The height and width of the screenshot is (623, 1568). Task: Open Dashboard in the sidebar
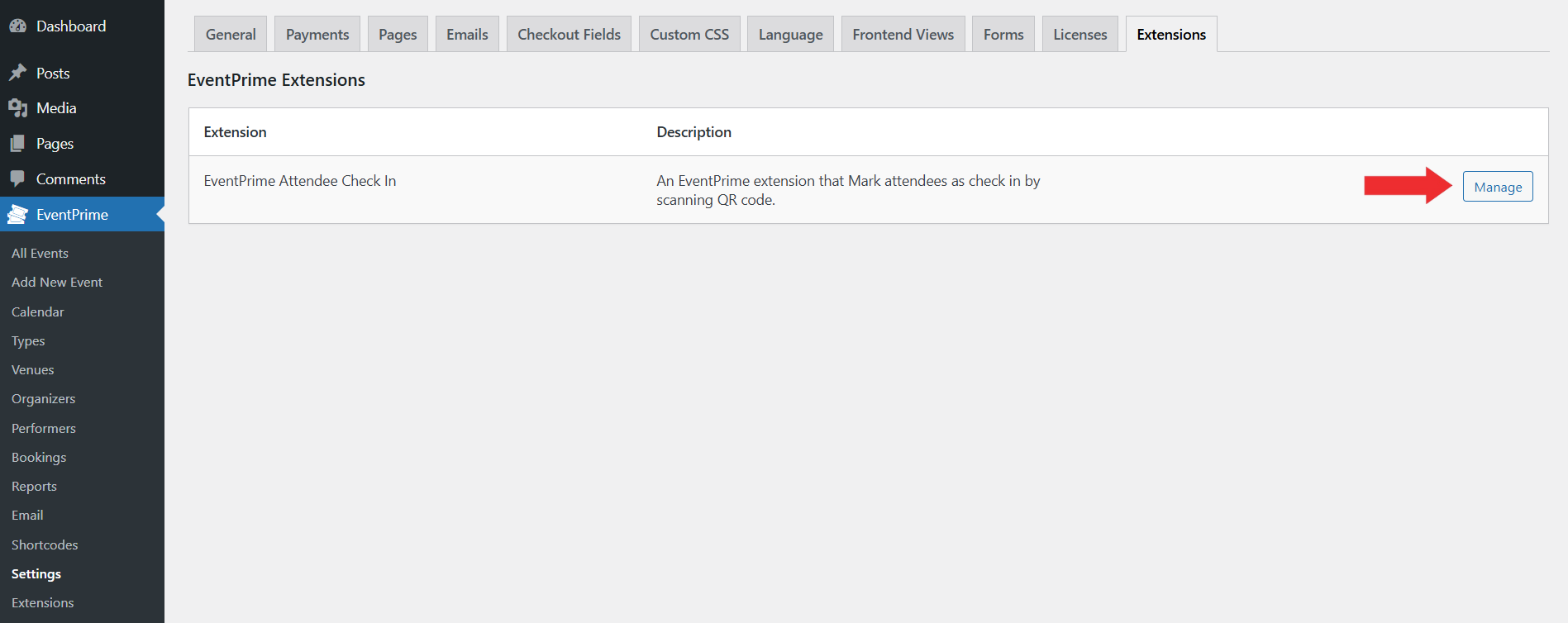71,26
